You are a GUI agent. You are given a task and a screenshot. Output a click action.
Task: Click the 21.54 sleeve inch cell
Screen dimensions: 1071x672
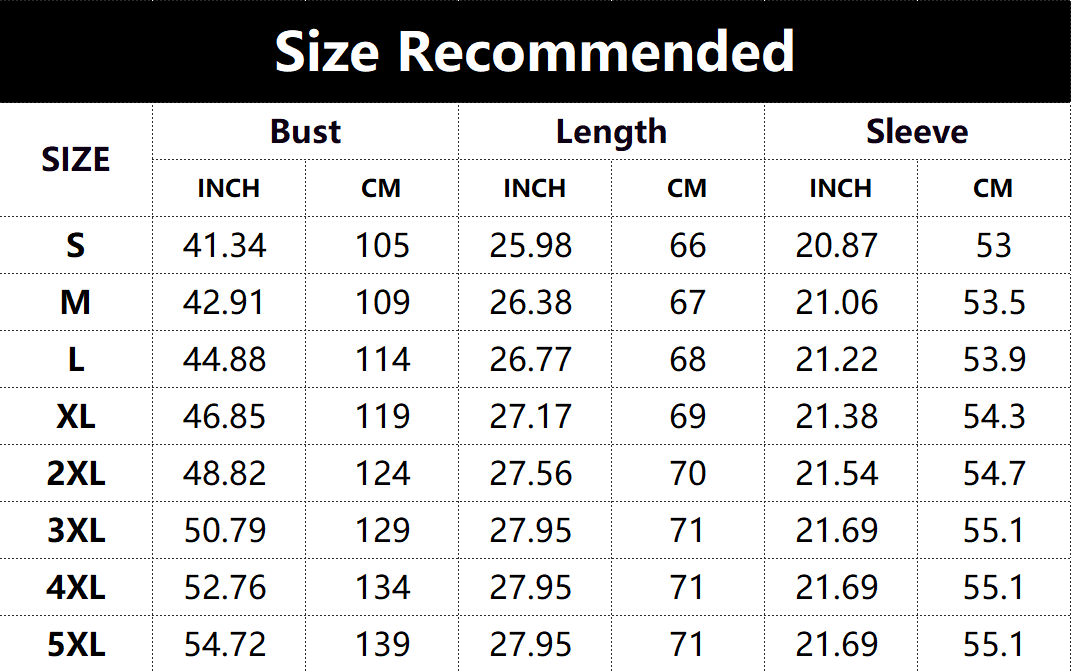pos(837,473)
